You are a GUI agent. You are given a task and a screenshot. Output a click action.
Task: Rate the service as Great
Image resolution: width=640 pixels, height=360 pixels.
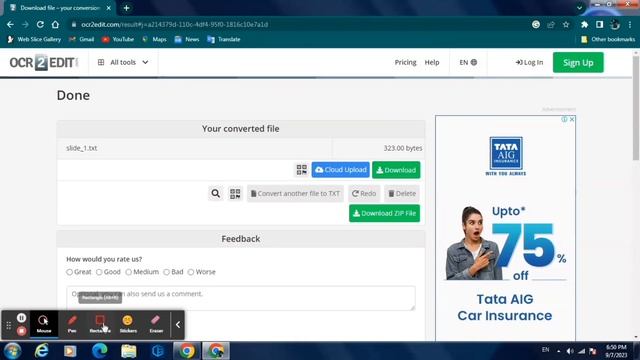(x=69, y=272)
